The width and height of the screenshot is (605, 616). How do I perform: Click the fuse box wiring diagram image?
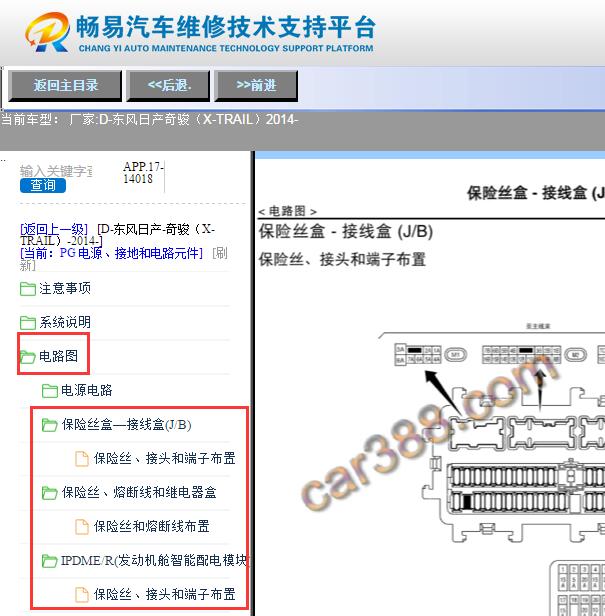coord(491,468)
